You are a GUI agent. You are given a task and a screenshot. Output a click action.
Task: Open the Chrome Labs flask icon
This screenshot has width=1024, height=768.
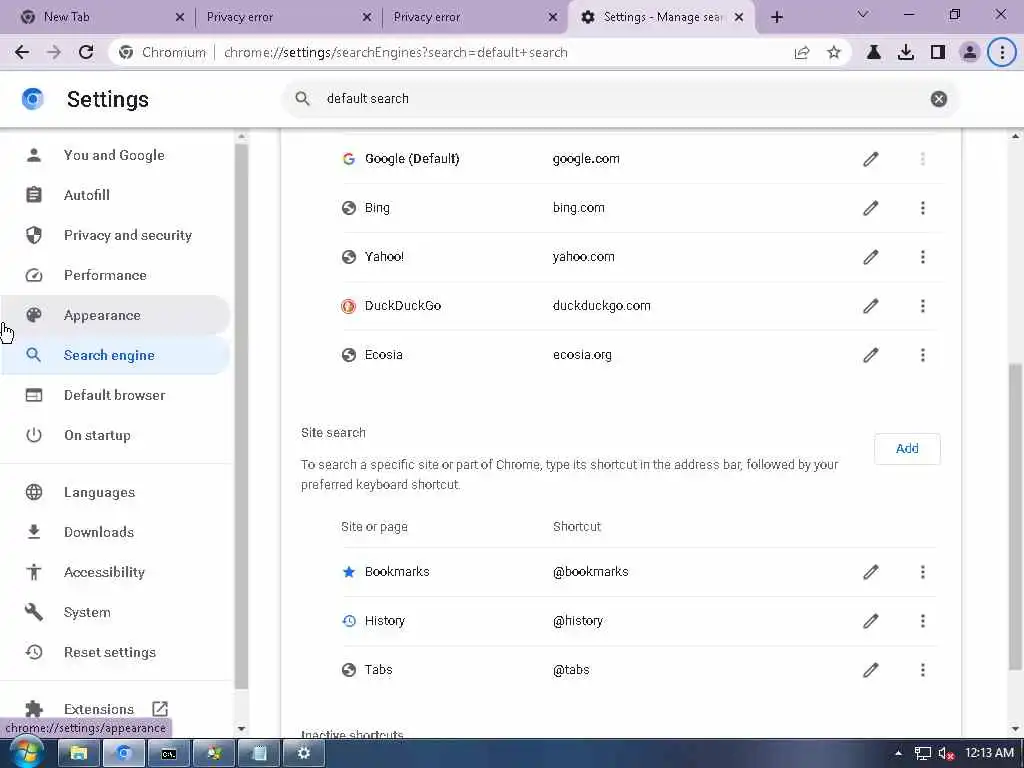tap(873, 52)
